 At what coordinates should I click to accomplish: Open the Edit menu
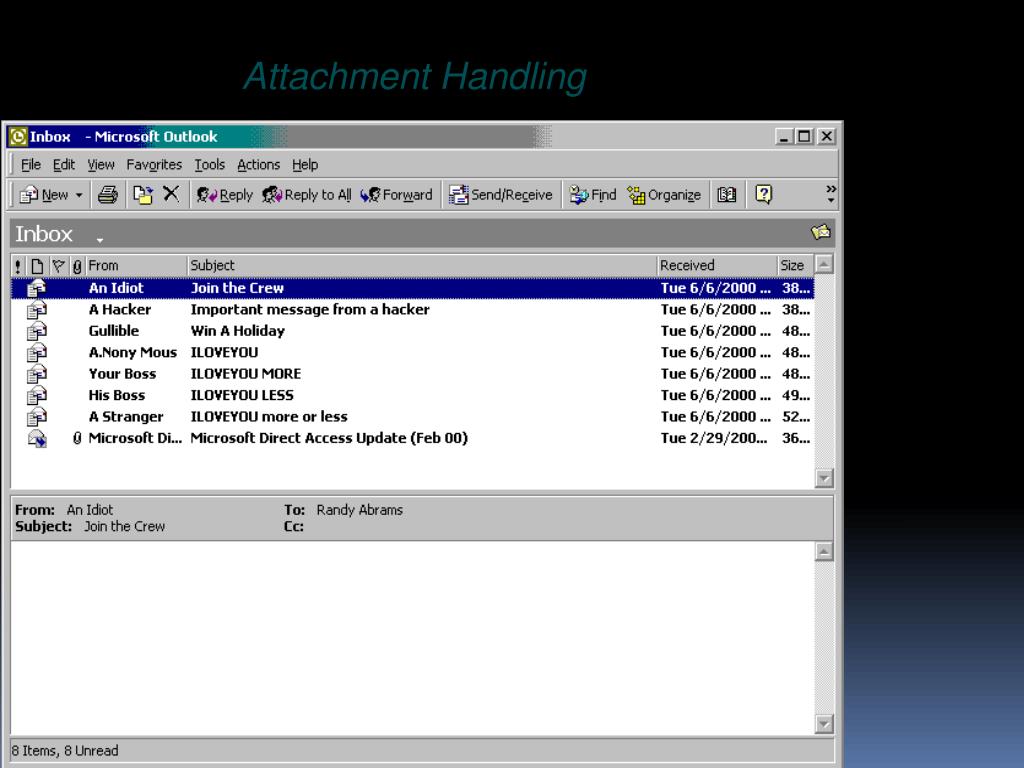tap(64, 165)
